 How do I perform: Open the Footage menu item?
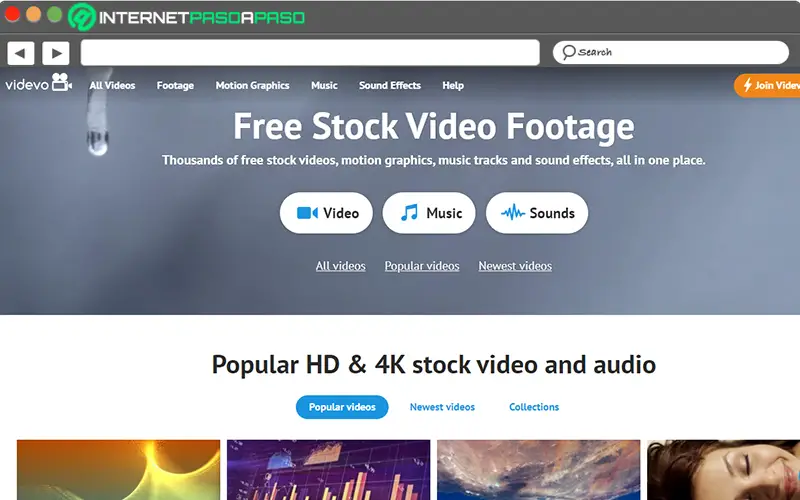pyautogui.click(x=175, y=85)
